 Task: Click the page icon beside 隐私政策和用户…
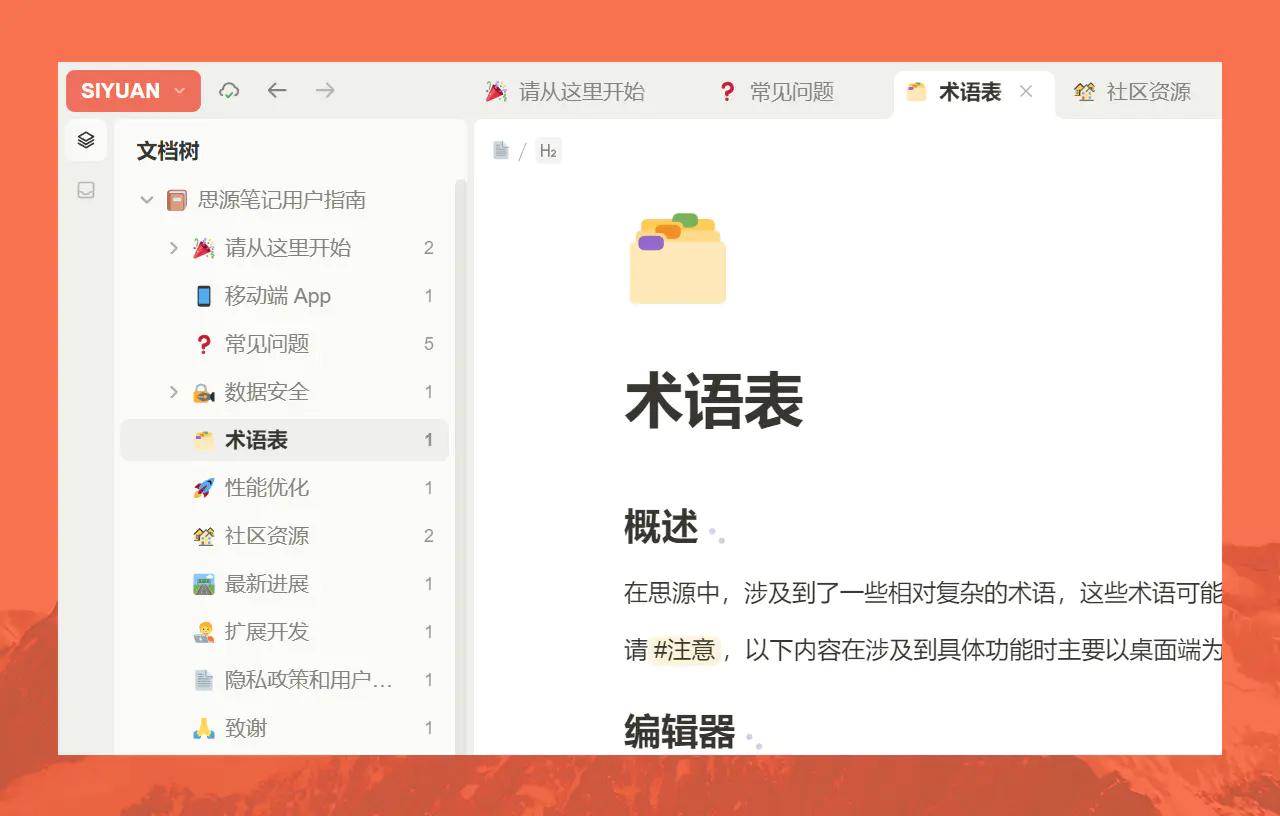tap(204, 680)
